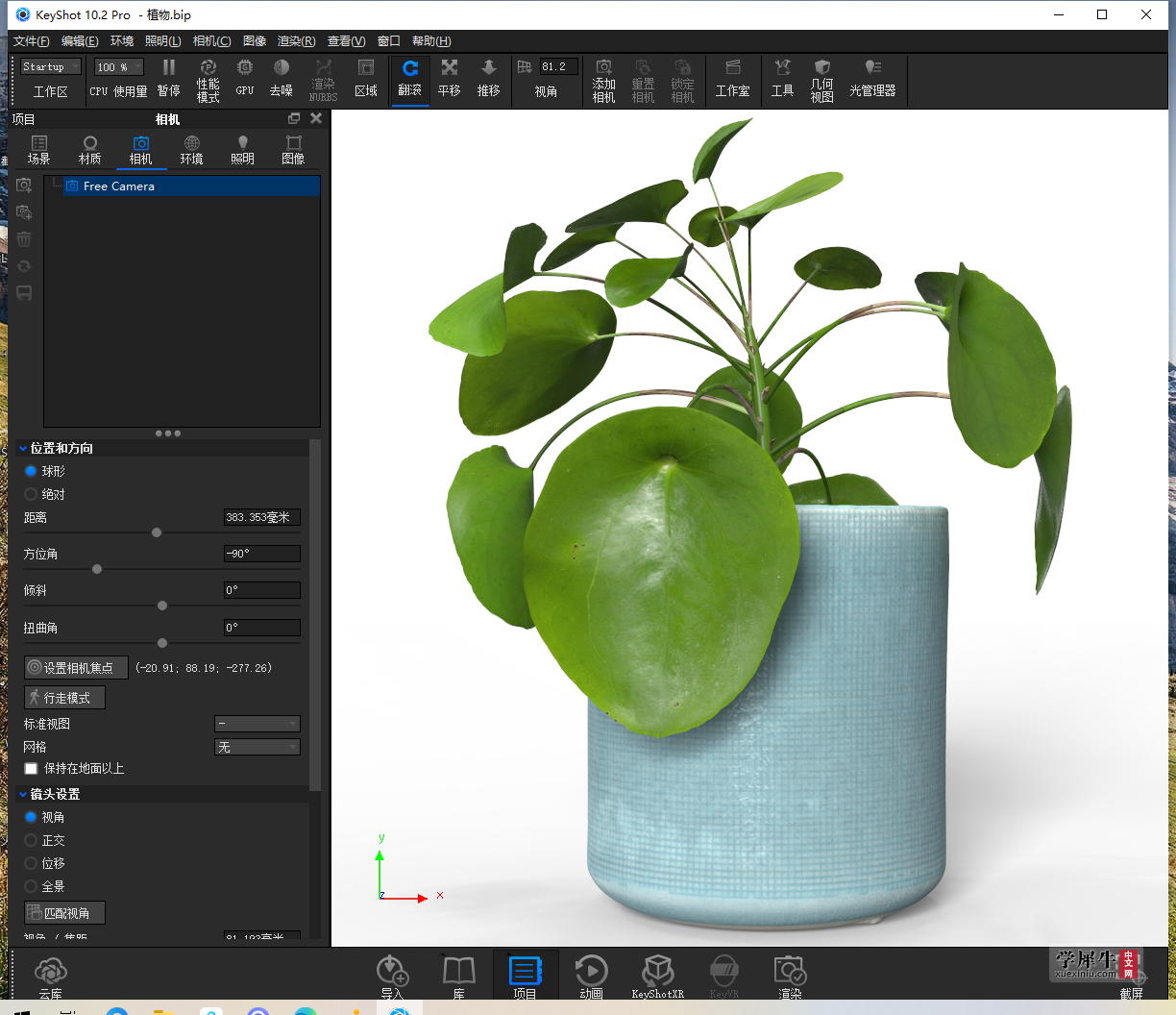
Task: Close the 项目 project panel
Action: point(316,118)
